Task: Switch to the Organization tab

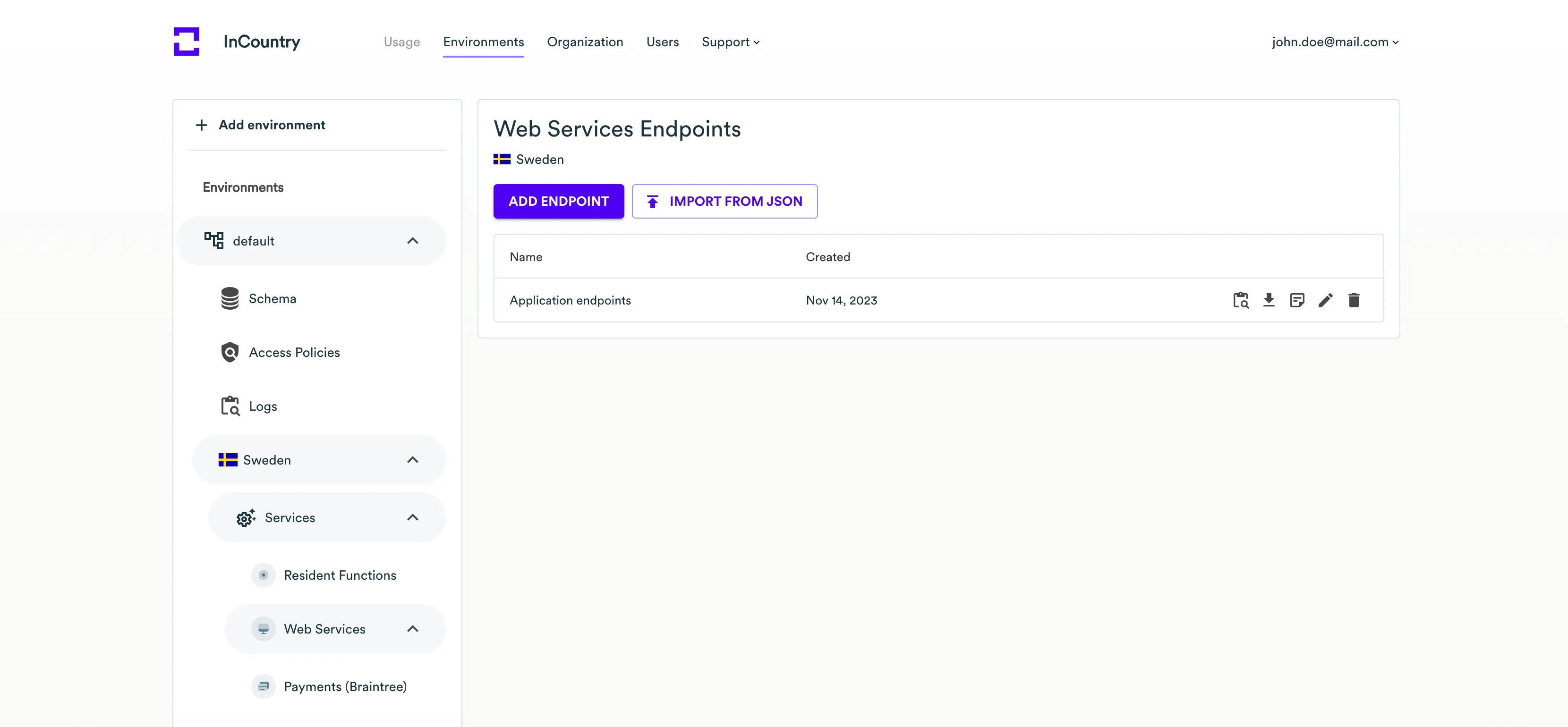Action: [x=584, y=42]
